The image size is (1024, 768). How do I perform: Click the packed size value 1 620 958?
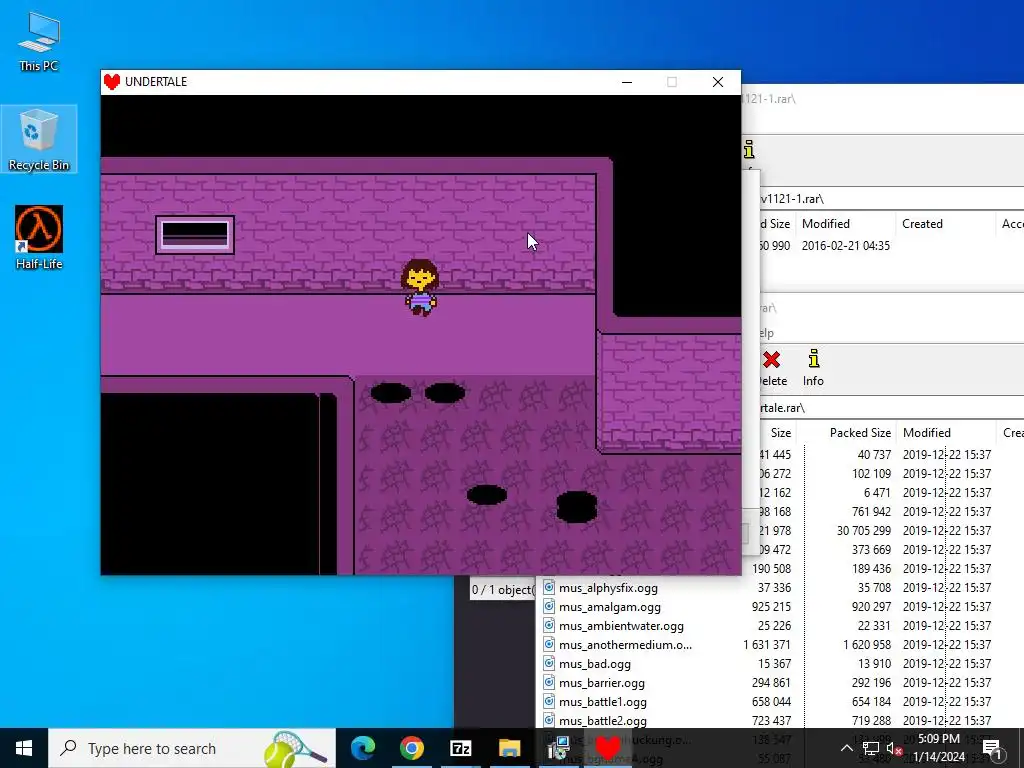[x=867, y=645]
